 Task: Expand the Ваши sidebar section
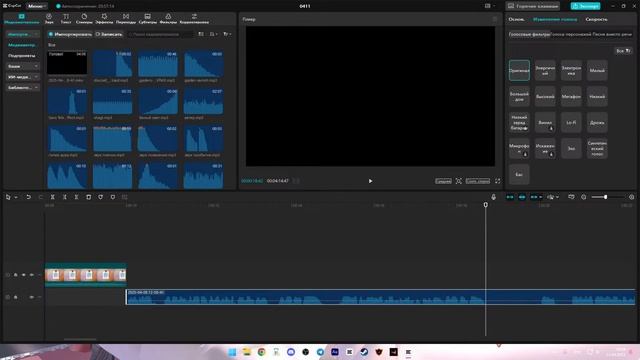pyautogui.click(x=23, y=66)
